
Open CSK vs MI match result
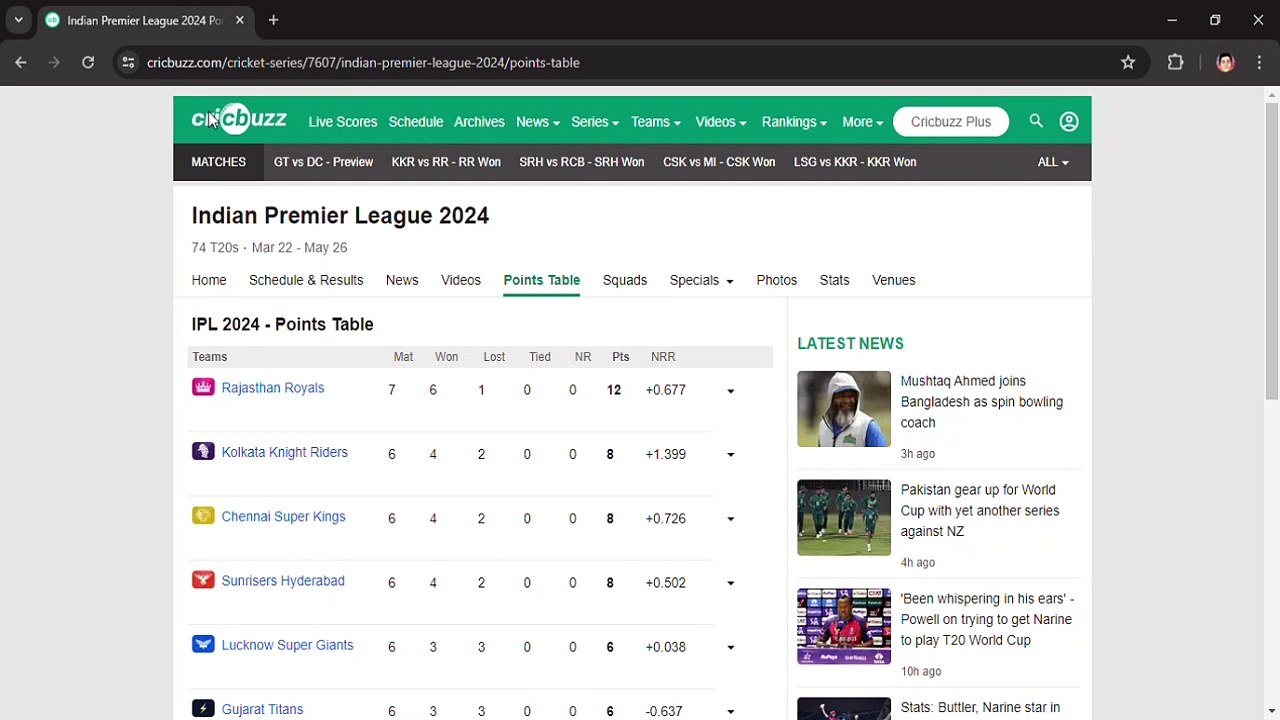(719, 162)
